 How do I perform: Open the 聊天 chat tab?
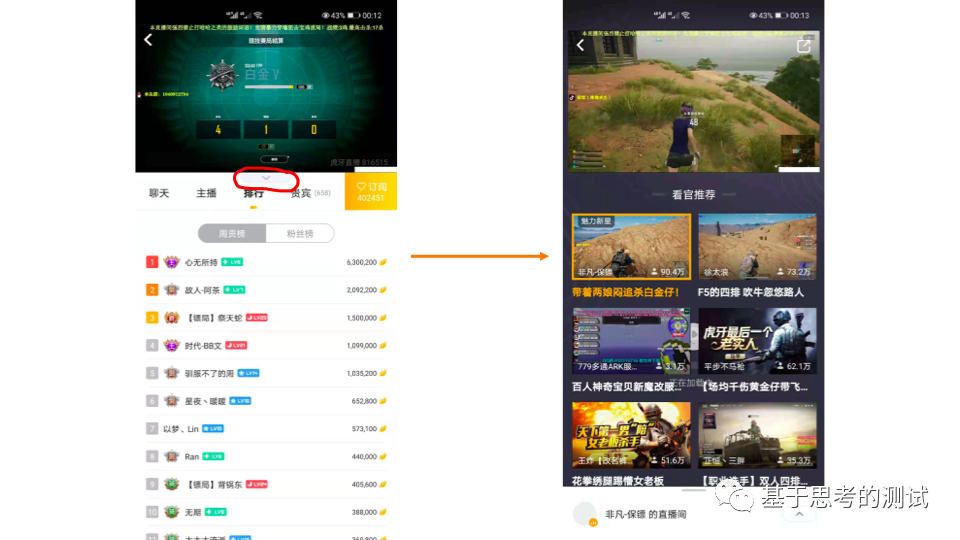(159, 193)
